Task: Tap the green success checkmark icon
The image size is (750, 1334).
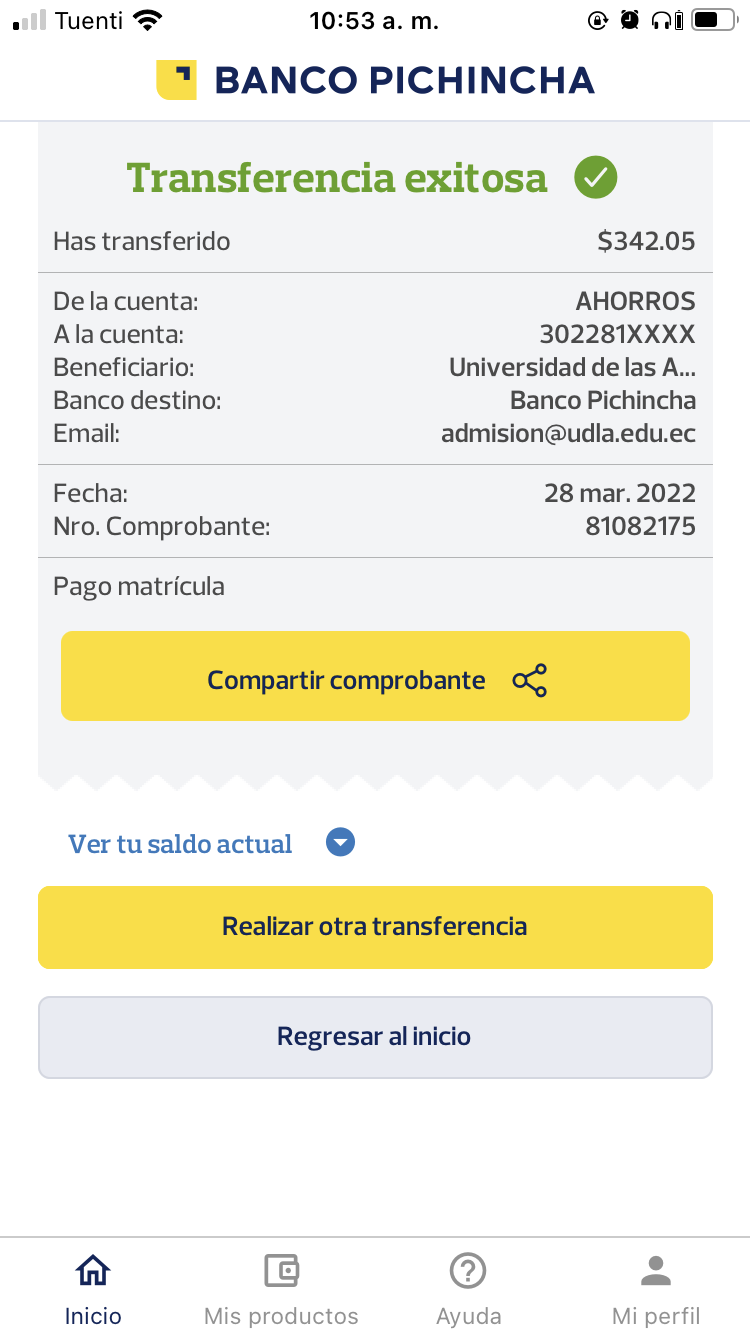Action: tap(595, 178)
